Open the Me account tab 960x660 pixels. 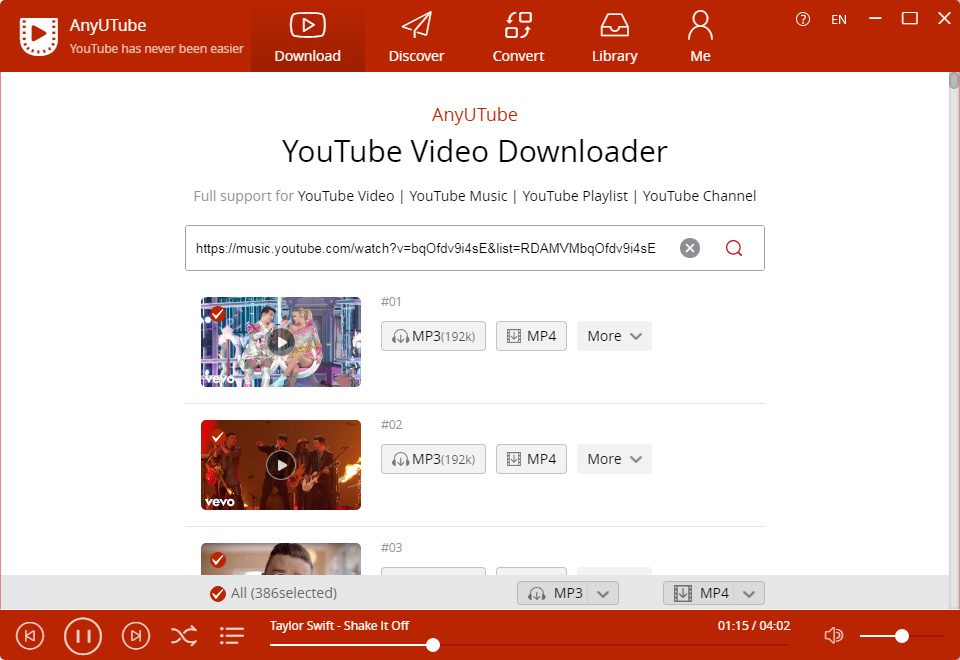700,37
